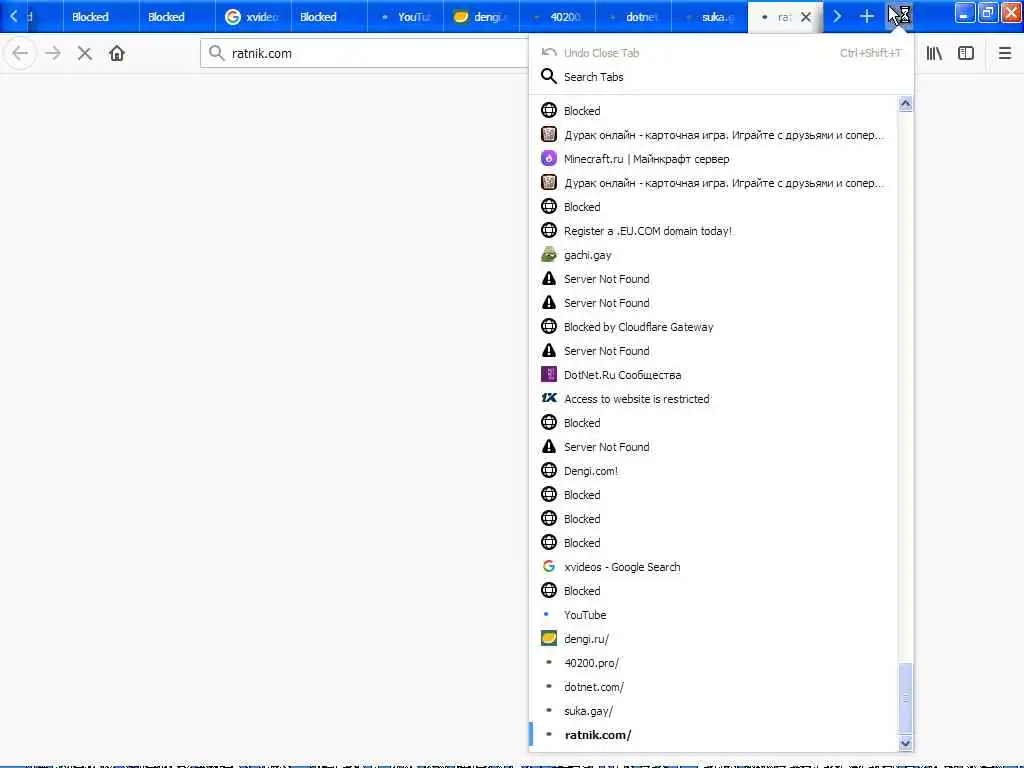Click the 1X favicon in list
The width and height of the screenshot is (1024, 768).
549,398
